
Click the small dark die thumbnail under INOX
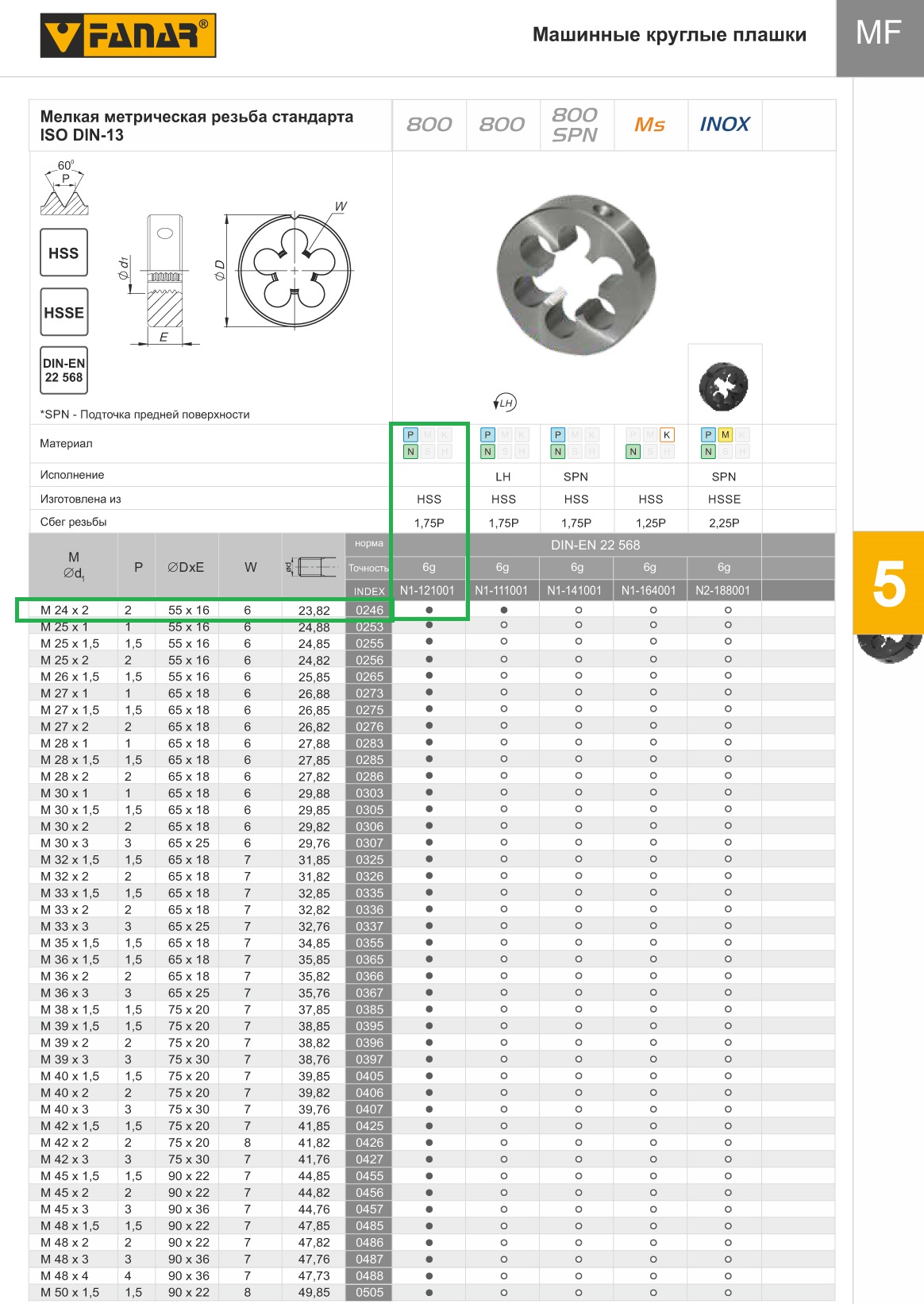tap(724, 385)
